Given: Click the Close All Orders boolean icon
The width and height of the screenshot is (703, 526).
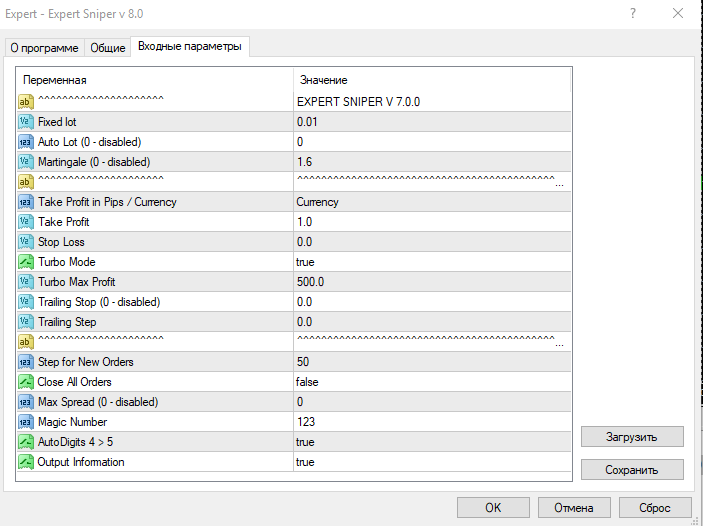Looking at the screenshot, I should [27, 382].
